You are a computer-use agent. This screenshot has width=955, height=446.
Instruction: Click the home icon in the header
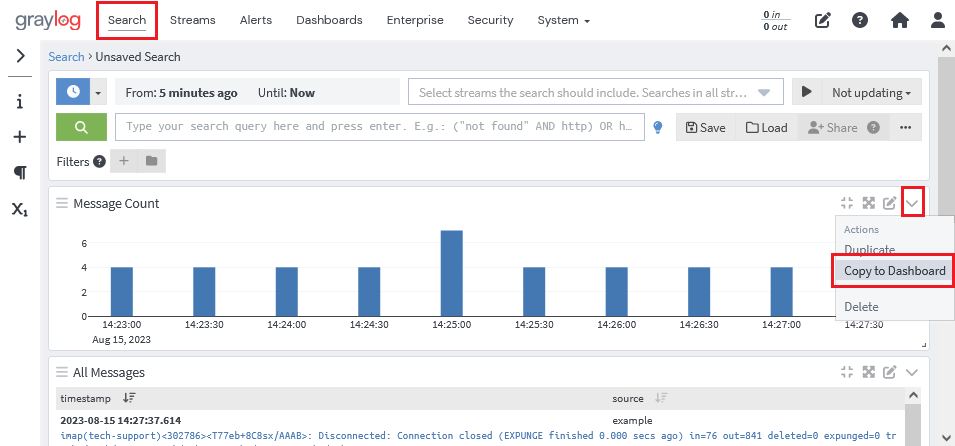point(900,20)
